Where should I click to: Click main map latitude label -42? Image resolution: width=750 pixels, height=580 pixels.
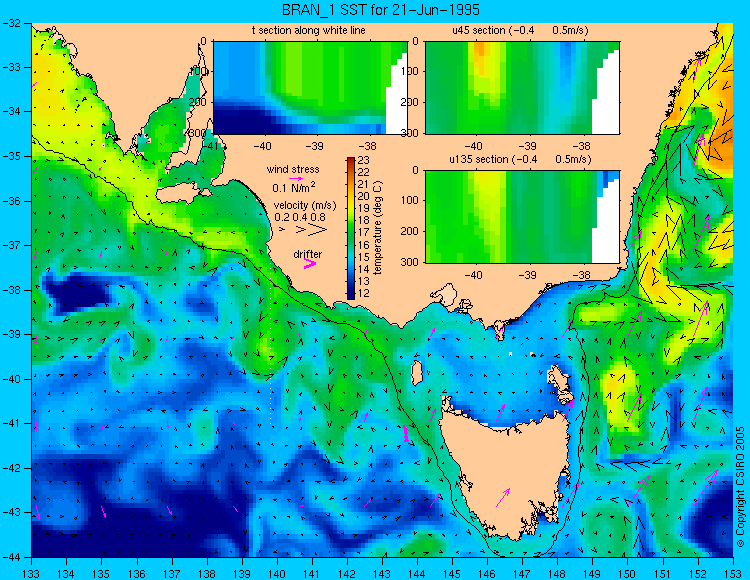tap(11, 468)
